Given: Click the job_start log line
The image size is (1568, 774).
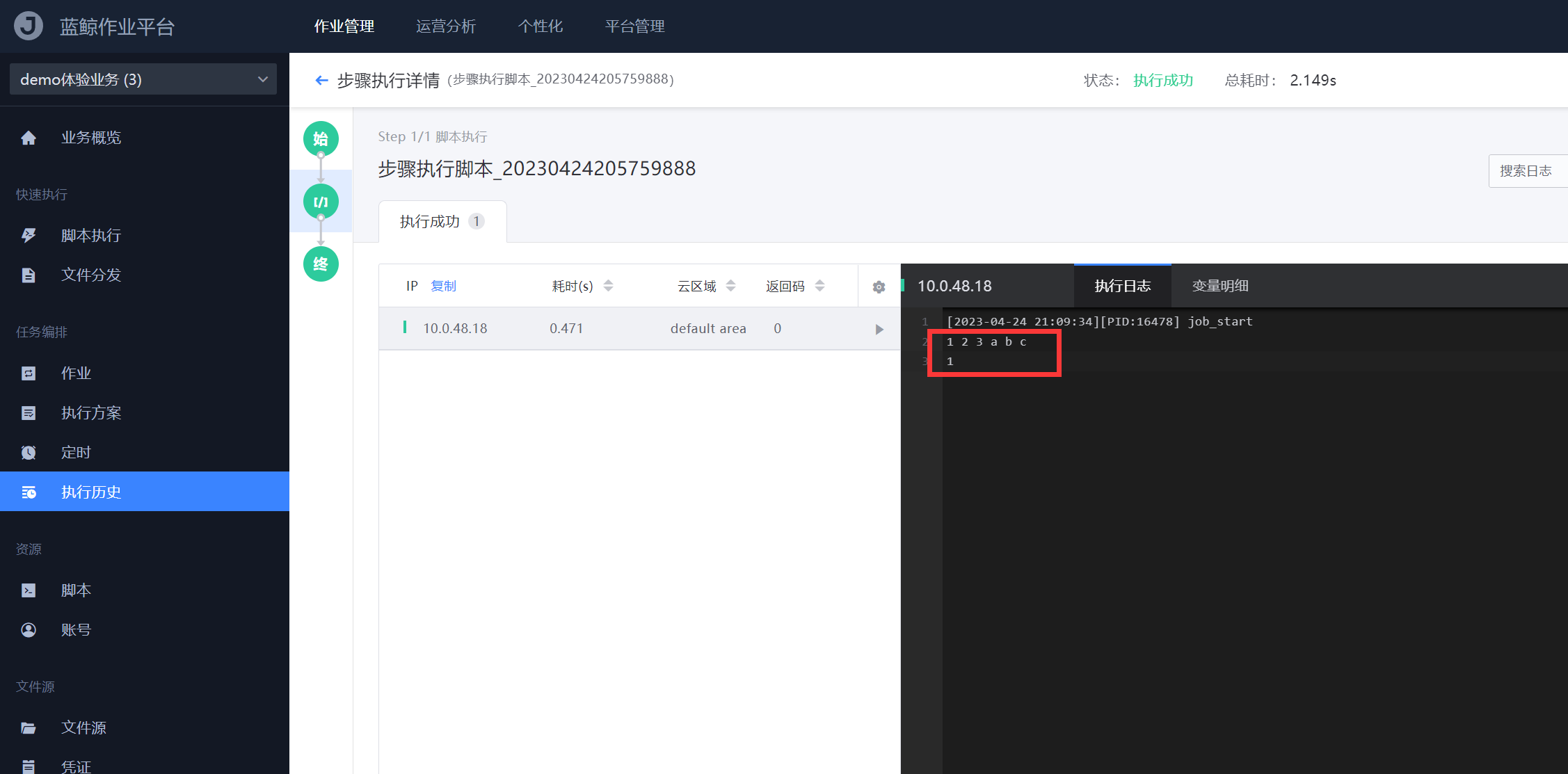Looking at the screenshot, I should click(x=1099, y=322).
